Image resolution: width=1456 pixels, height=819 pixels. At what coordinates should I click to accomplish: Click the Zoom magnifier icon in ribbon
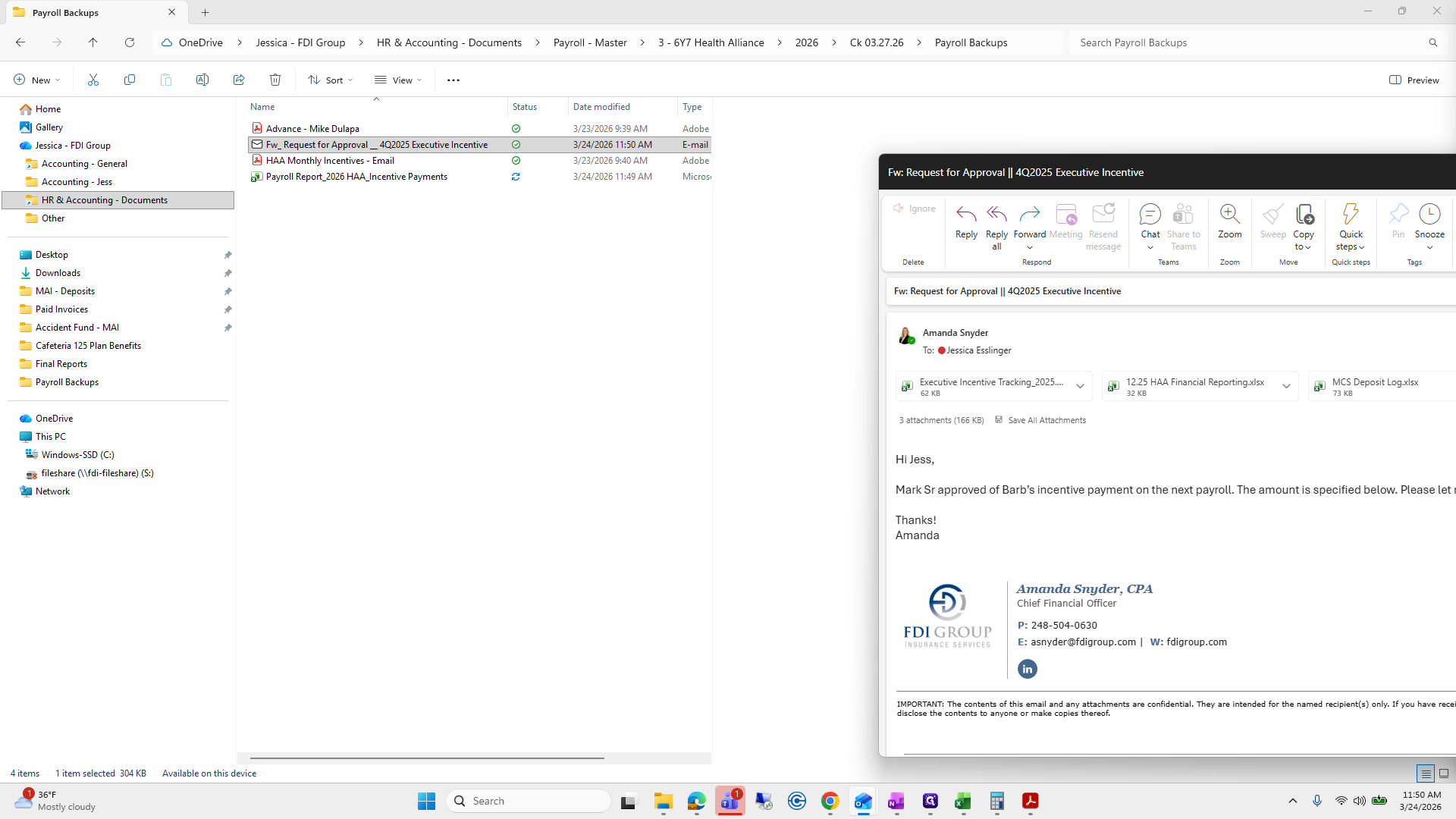tap(1229, 215)
